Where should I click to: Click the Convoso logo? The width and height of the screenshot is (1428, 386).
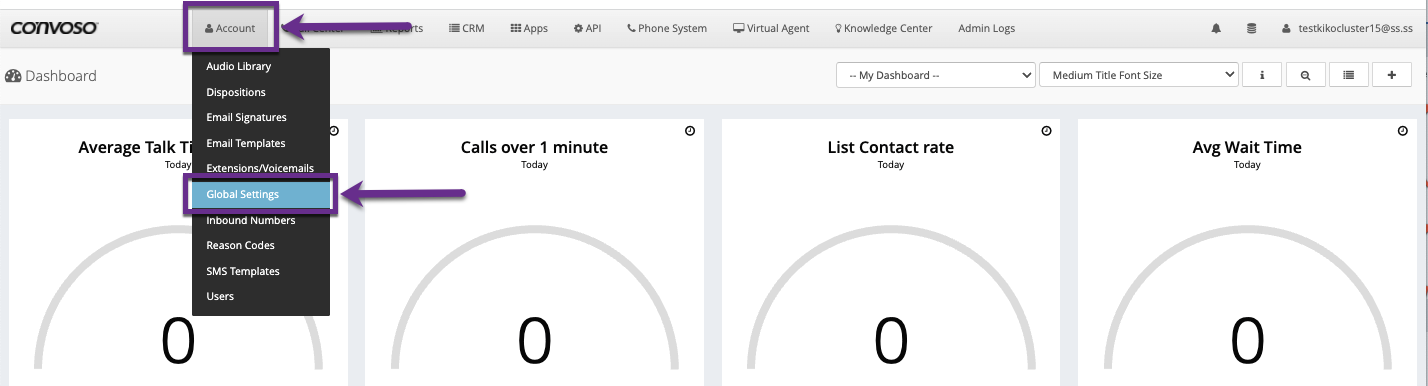point(54,28)
